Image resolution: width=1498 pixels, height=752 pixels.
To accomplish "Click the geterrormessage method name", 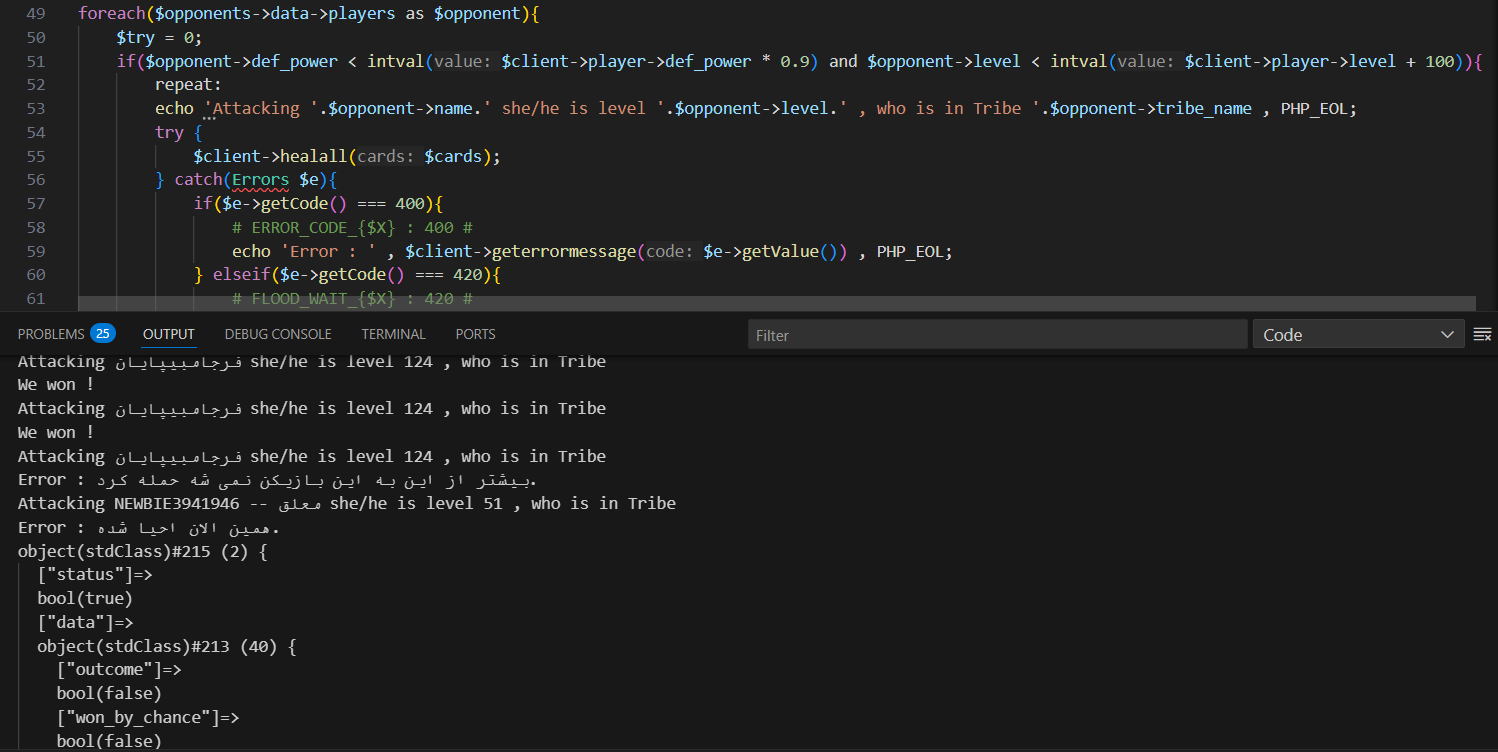I will click(564, 252).
